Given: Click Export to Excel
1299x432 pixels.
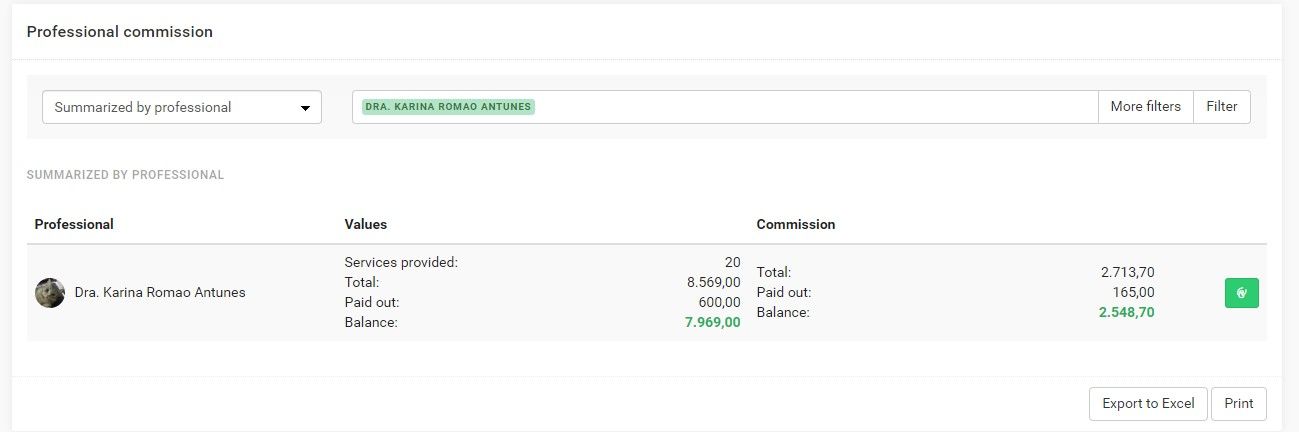Looking at the screenshot, I should 1148,404.
